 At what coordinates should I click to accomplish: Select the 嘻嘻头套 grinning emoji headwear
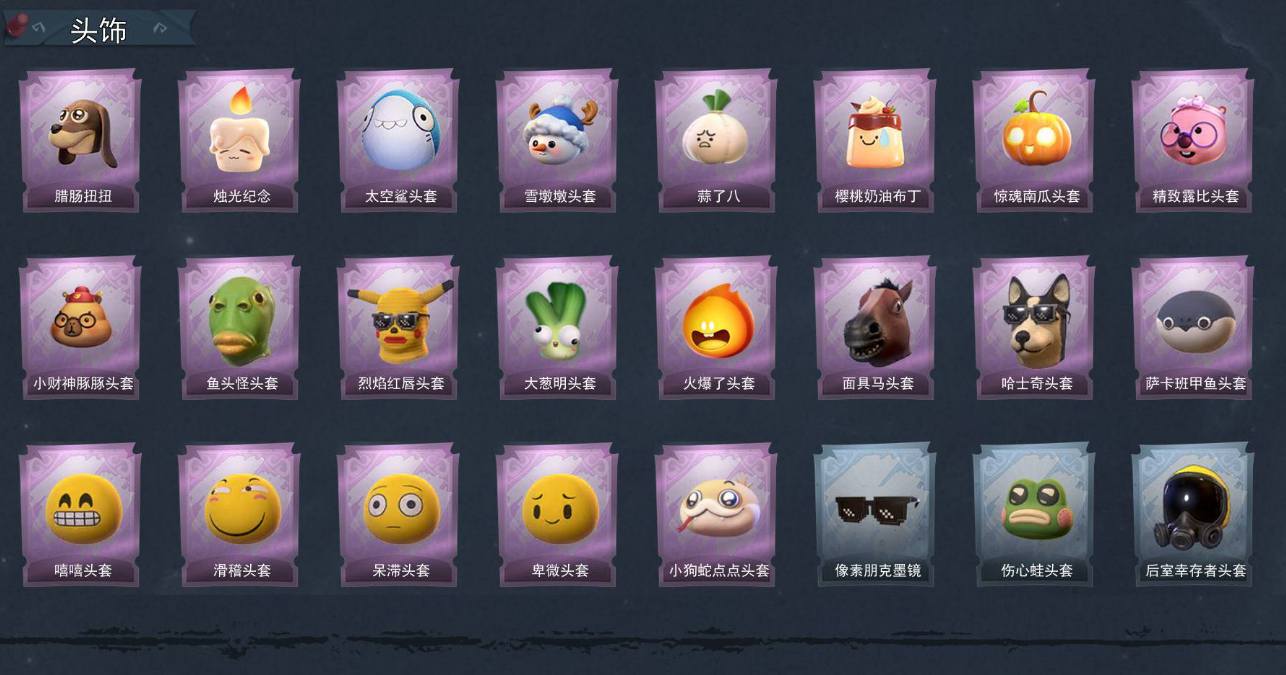(x=81, y=515)
